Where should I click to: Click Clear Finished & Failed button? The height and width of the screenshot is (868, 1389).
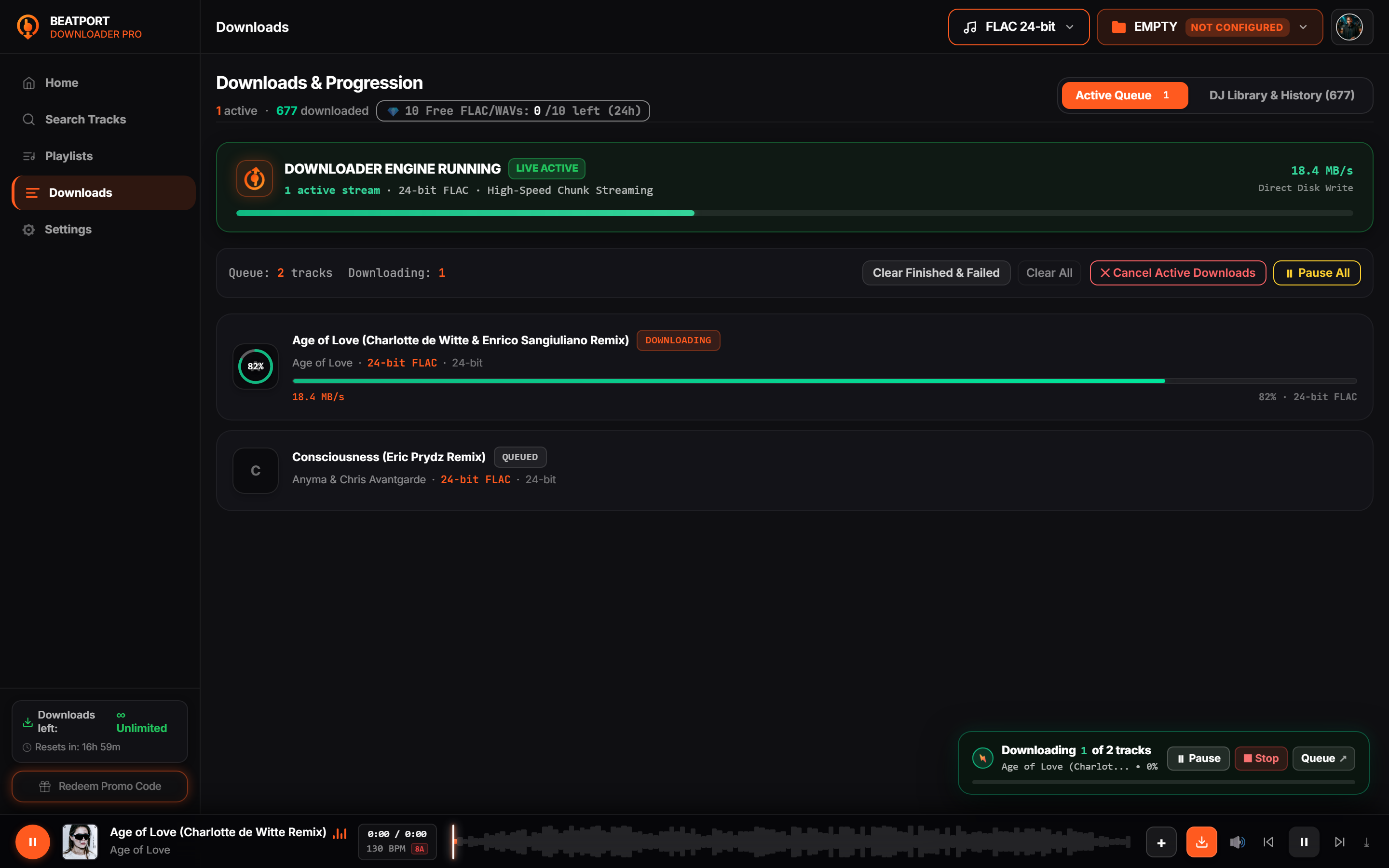936,272
